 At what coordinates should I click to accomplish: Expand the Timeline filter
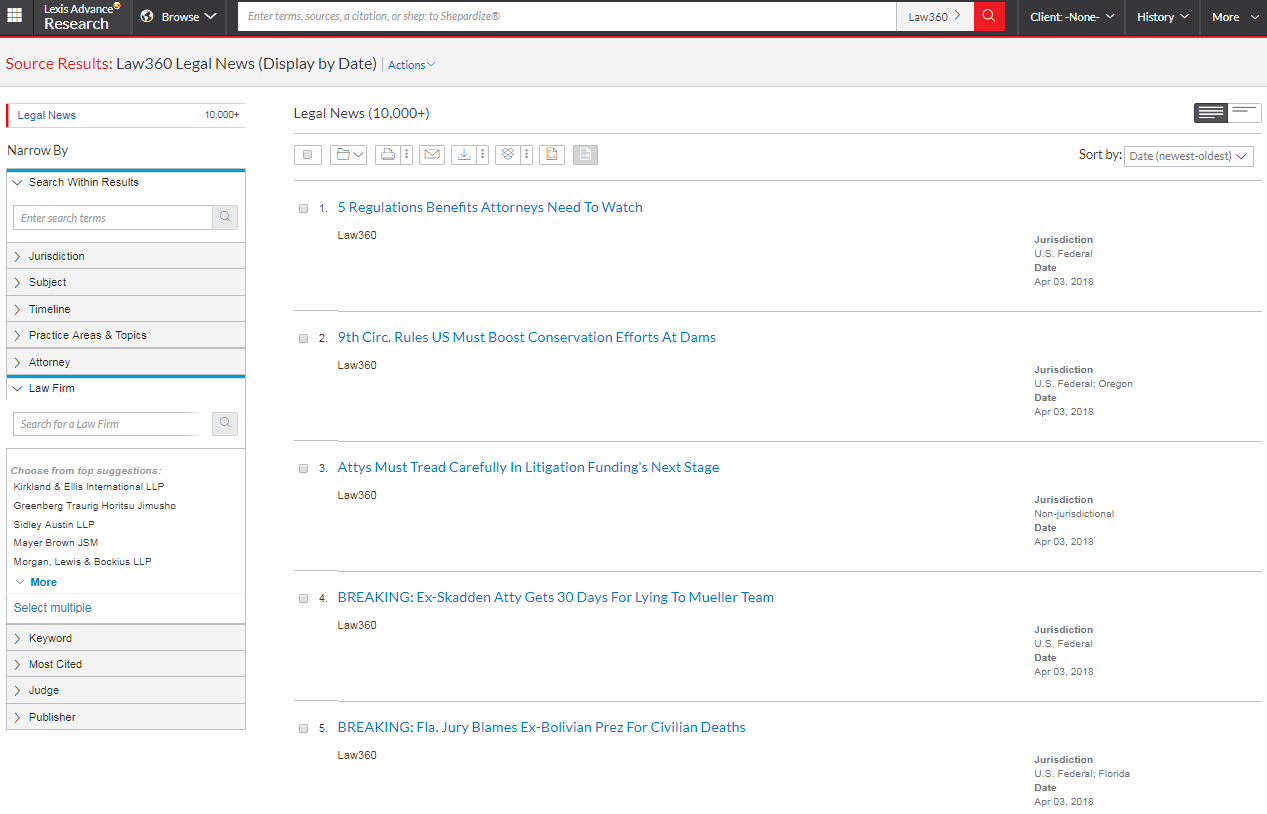126,309
